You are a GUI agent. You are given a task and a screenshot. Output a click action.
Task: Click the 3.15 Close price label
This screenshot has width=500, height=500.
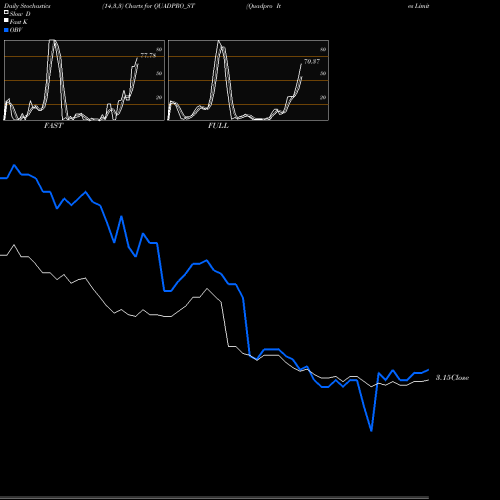coord(452,377)
